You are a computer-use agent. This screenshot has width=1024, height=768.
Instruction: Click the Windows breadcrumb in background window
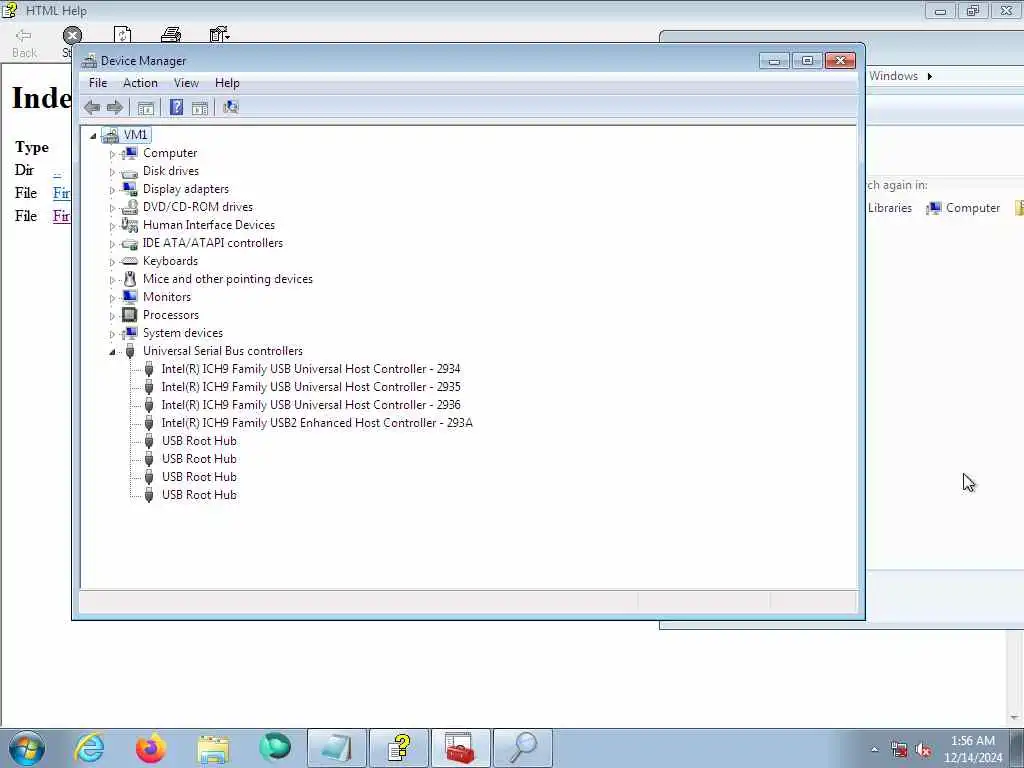[893, 76]
